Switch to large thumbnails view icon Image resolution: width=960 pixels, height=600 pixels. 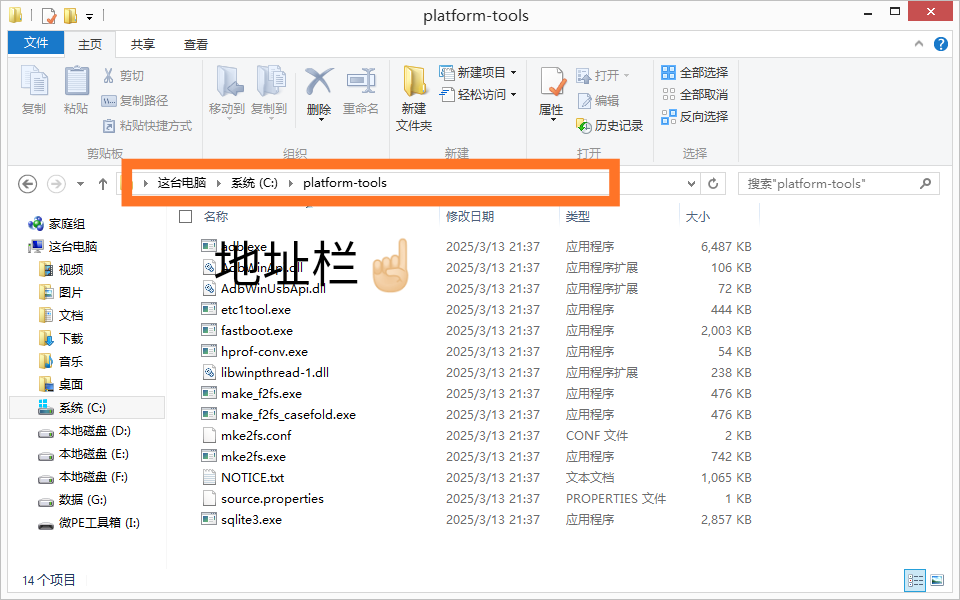click(937, 579)
